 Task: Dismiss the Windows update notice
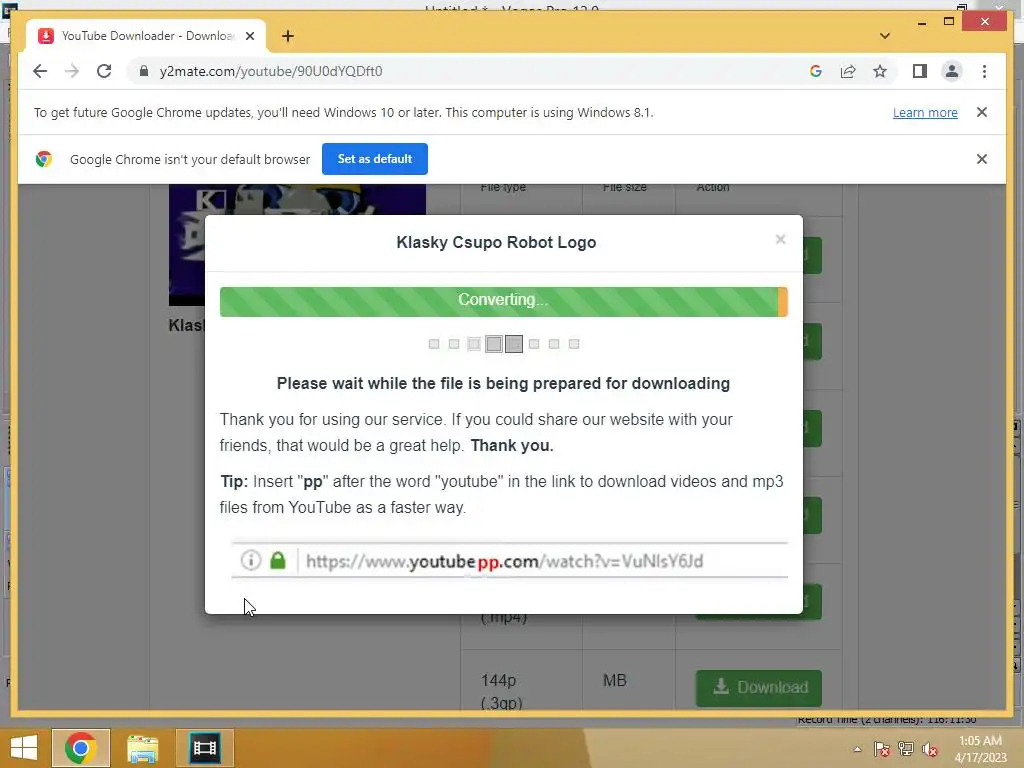[x=982, y=112]
